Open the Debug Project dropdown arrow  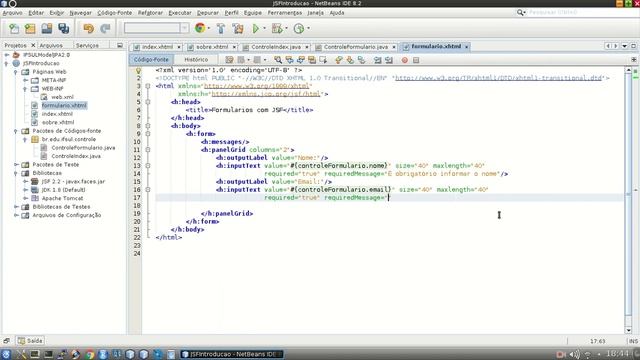tap(286, 29)
